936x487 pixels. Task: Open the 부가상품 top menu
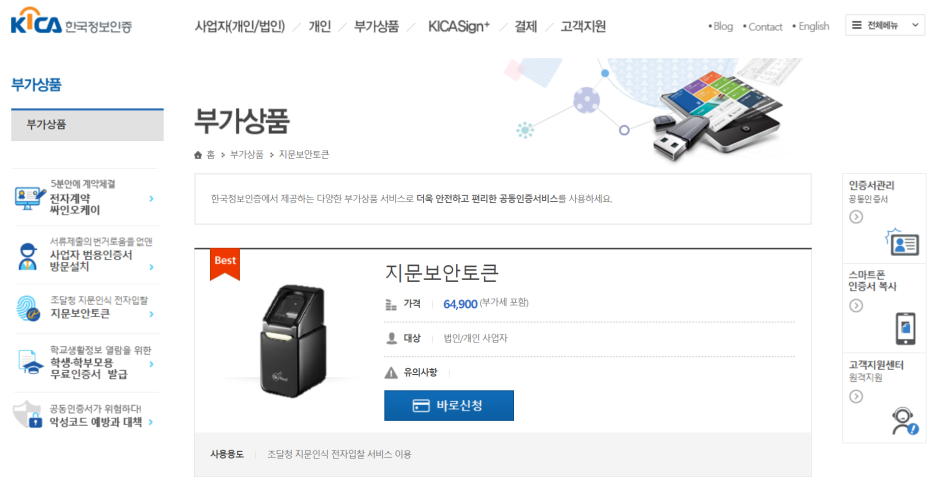click(376, 26)
